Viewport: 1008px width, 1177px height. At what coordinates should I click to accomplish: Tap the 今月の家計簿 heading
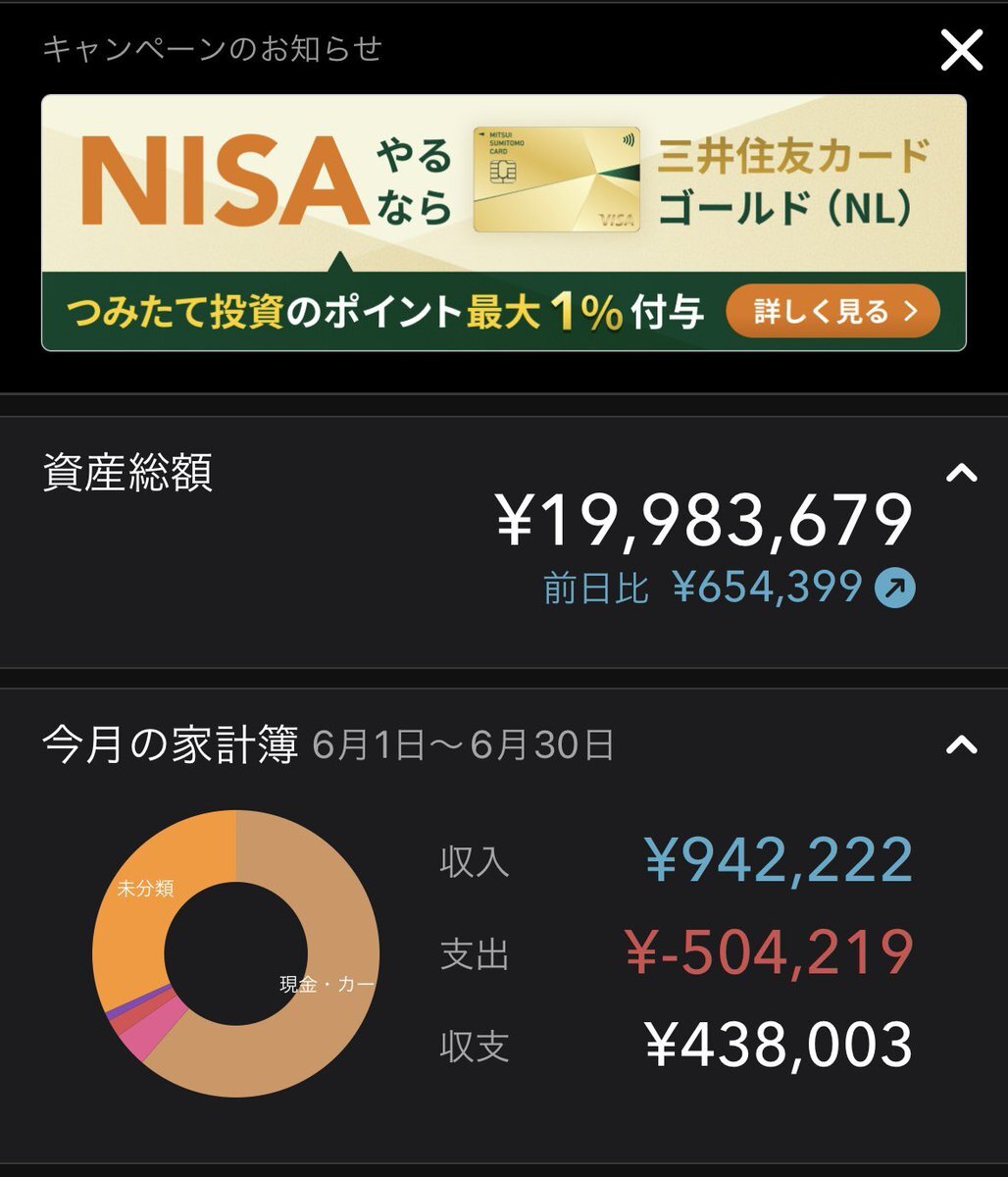tap(171, 746)
